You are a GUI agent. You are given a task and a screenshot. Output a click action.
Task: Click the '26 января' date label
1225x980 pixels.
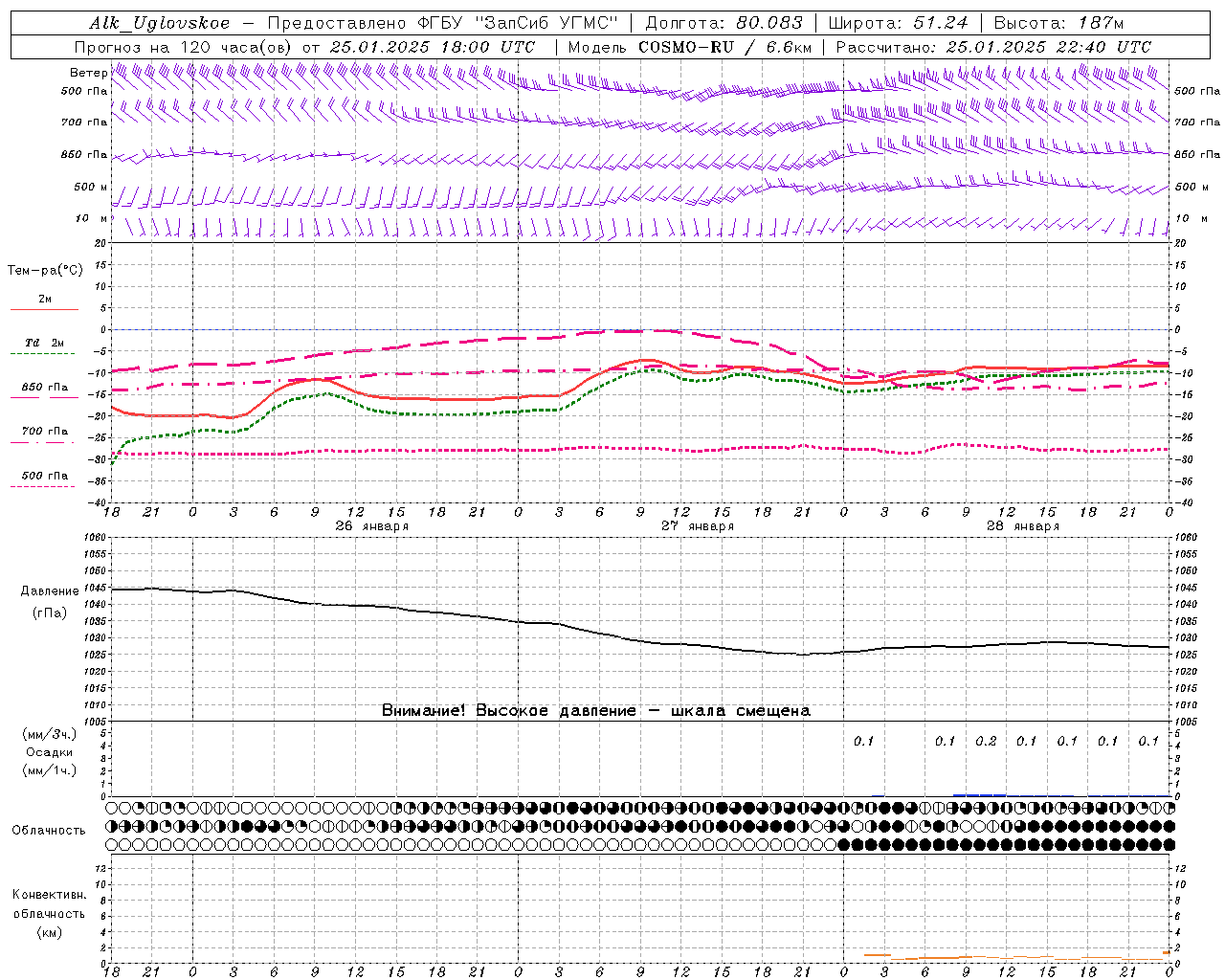tap(371, 526)
